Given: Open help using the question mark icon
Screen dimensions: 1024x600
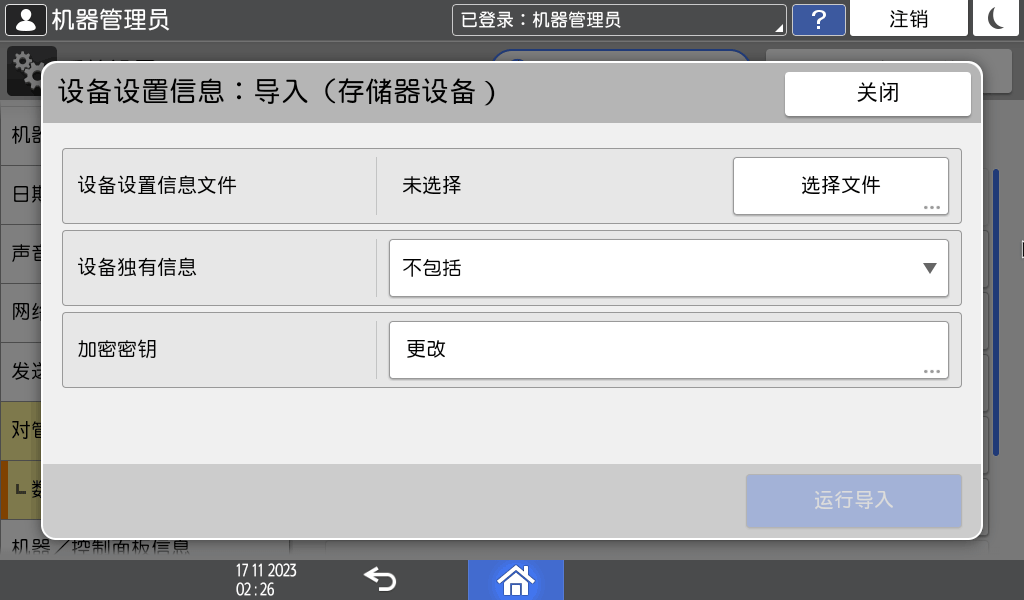Looking at the screenshot, I should coord(819,18).
